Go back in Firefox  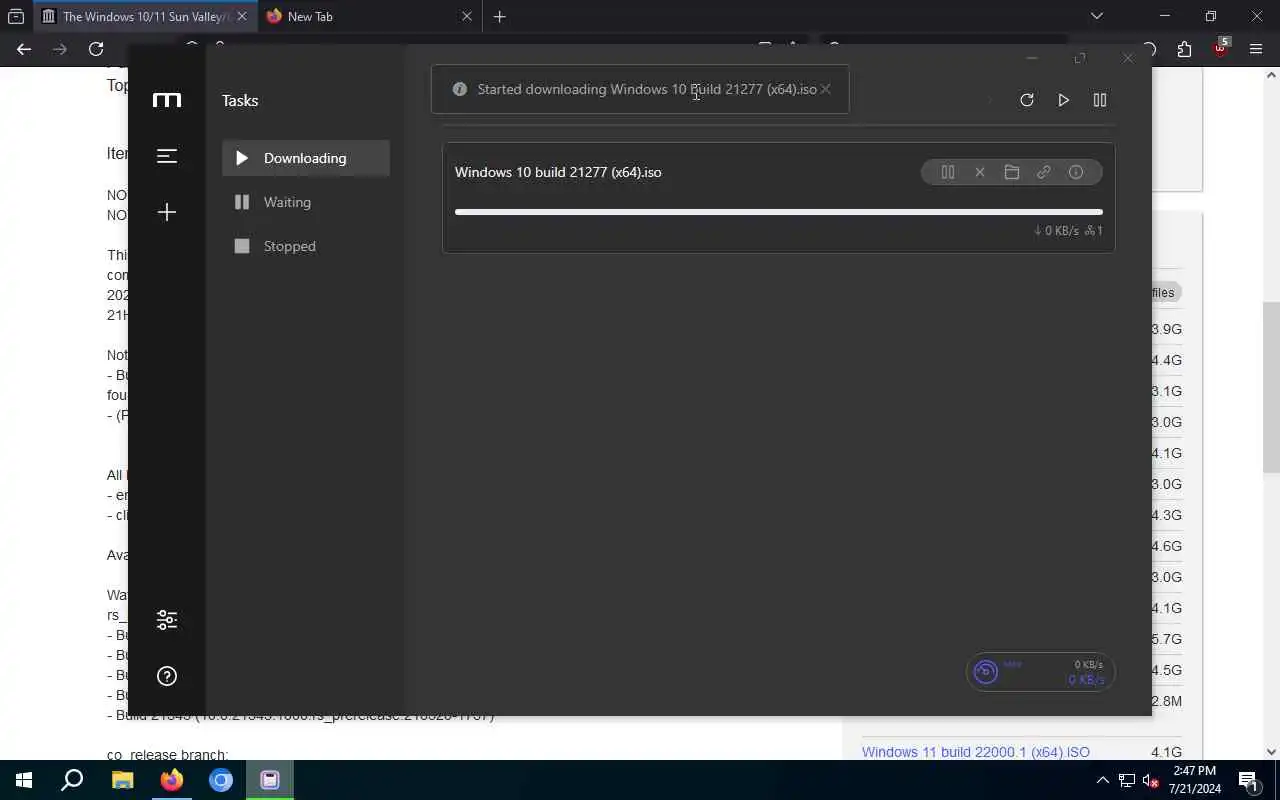point(24,49)
